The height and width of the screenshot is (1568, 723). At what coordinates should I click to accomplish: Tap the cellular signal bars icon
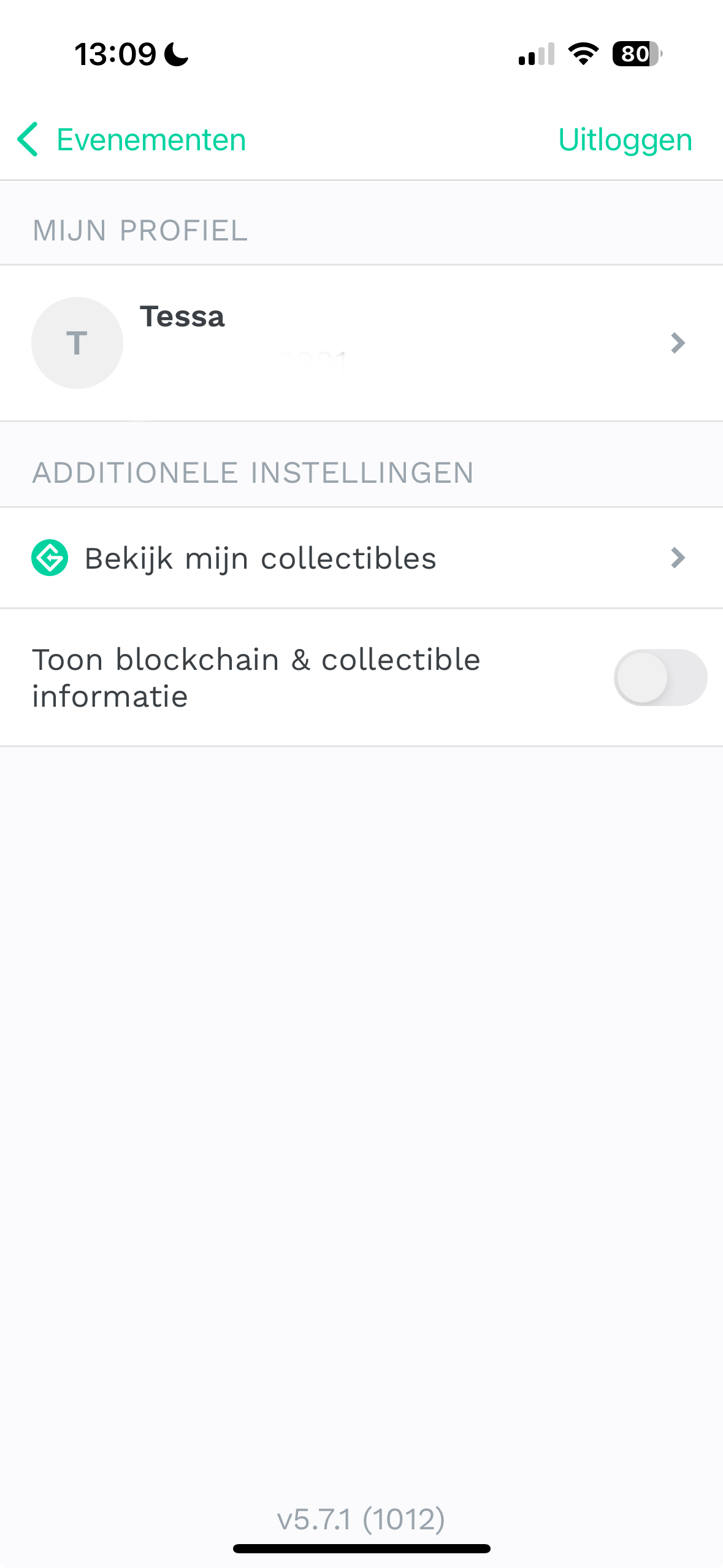pos(537,54)
